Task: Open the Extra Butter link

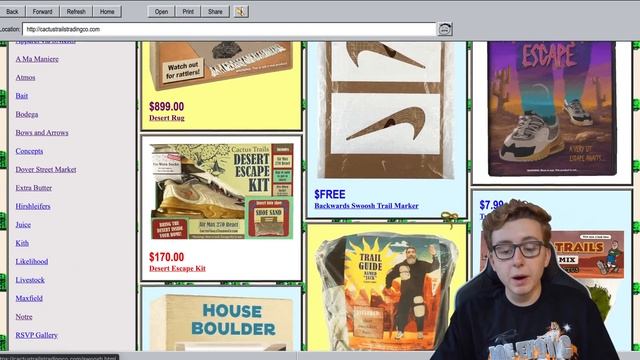Action: 34,188
